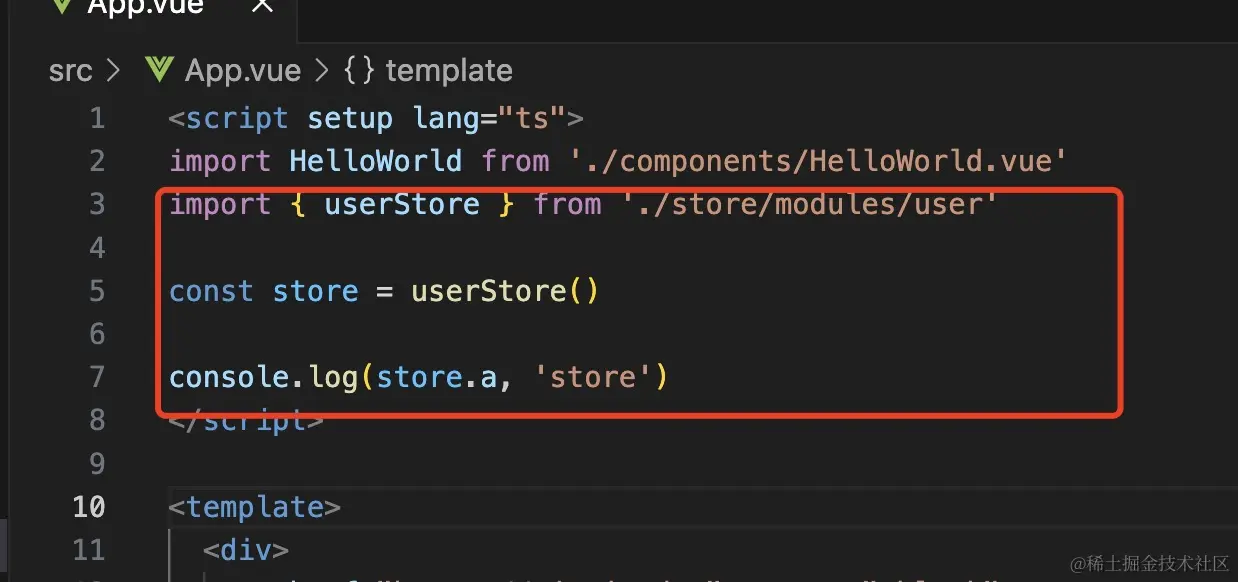Click the Vue logo icon in tab

(62, 5)
